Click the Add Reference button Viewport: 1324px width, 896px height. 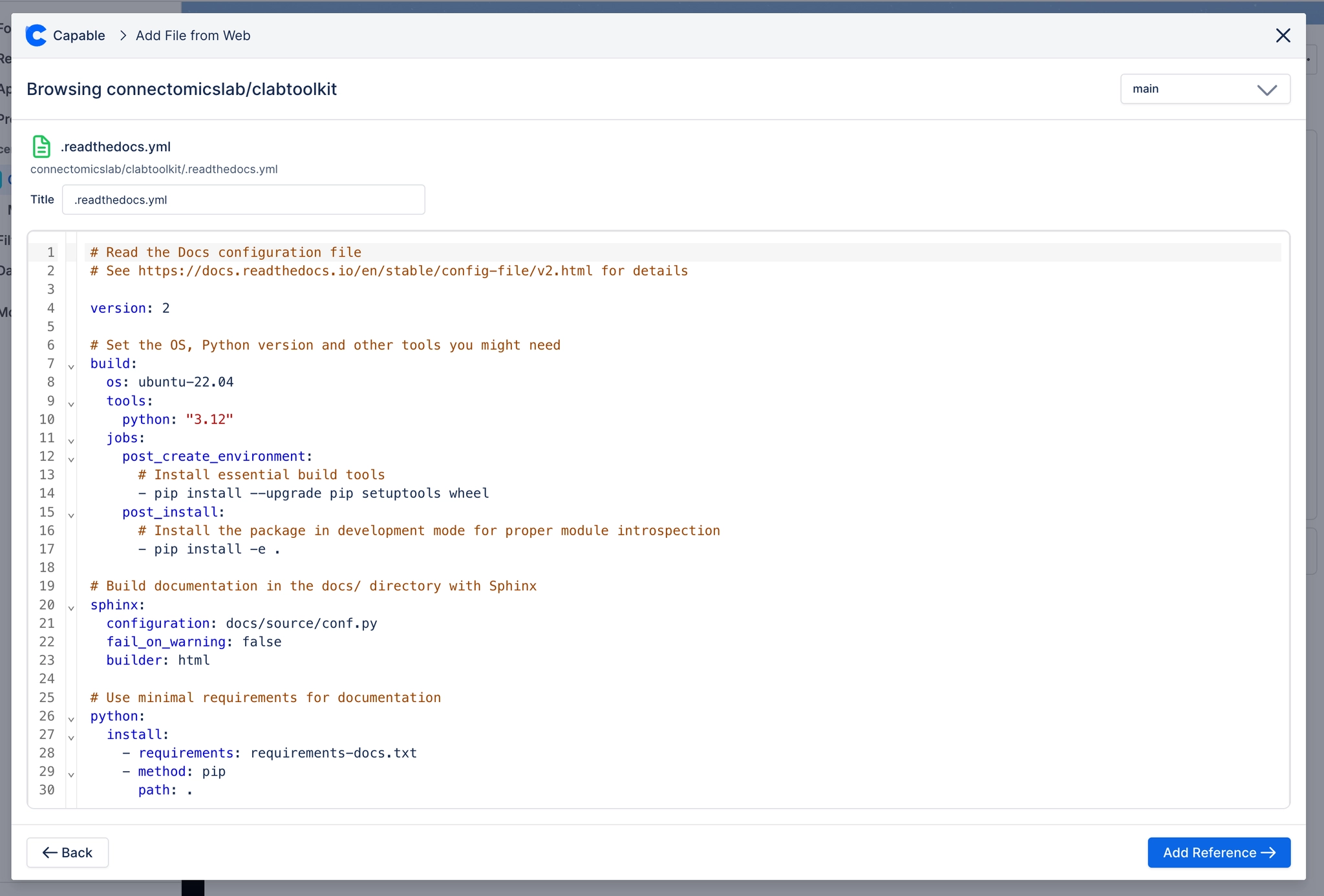(x=1219, y=853)
